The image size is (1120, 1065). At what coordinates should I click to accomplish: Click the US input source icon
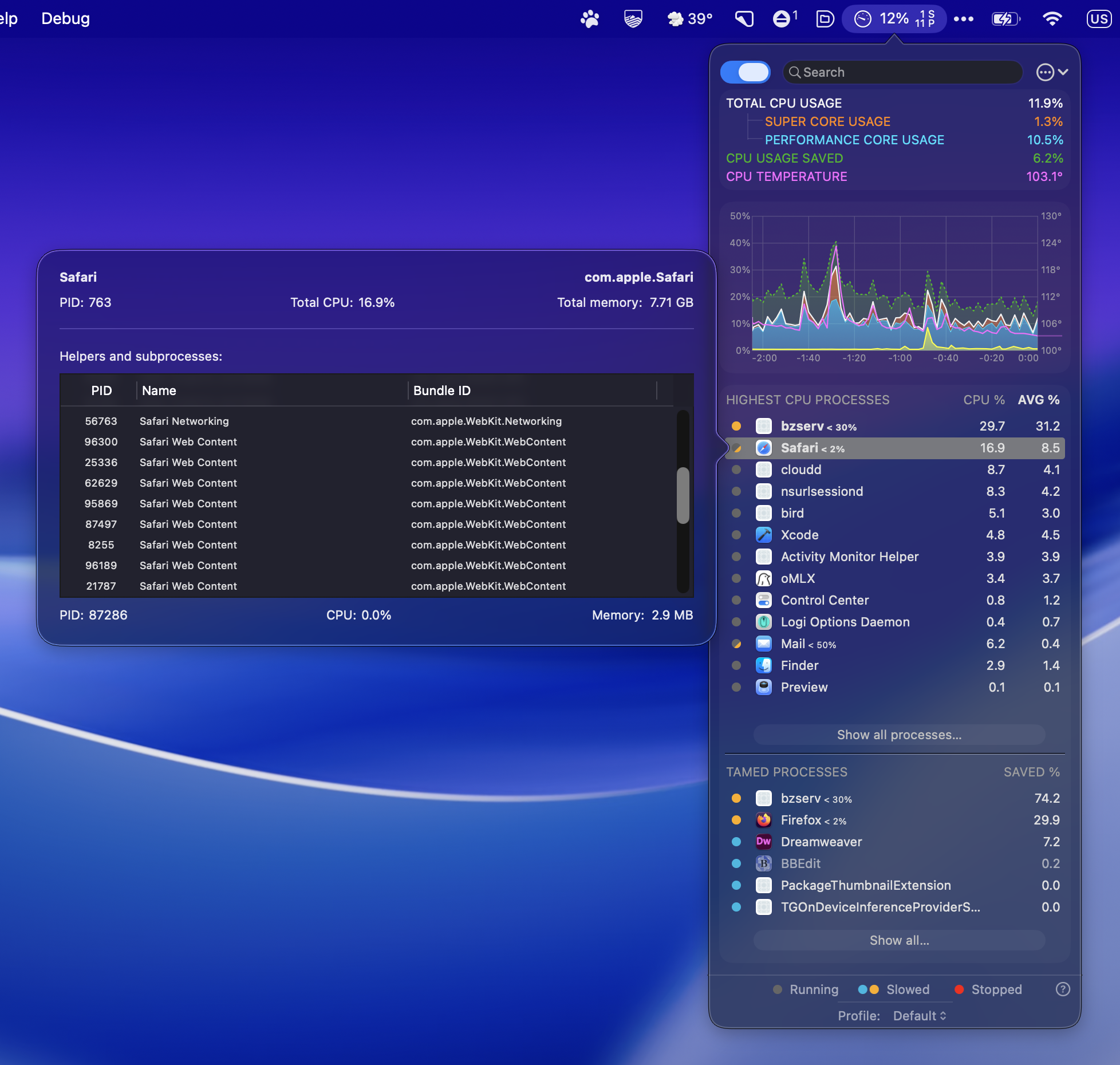pos(1099,19)
